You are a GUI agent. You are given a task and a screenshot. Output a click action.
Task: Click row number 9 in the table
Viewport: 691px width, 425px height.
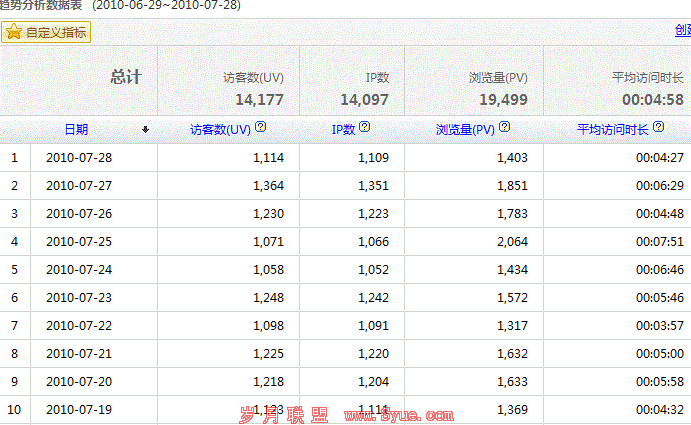(15, 381)
